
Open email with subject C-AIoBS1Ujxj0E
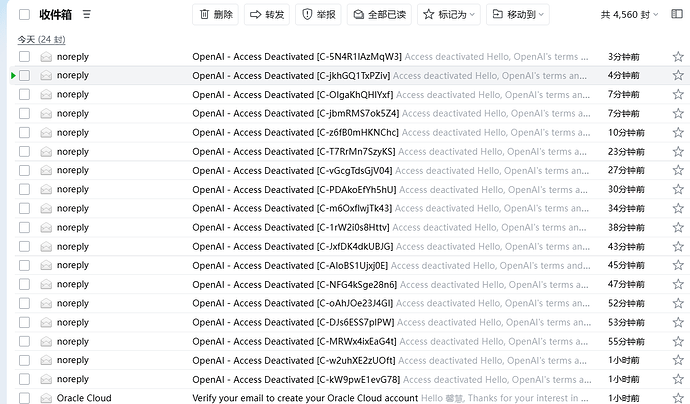click(290, 265)
